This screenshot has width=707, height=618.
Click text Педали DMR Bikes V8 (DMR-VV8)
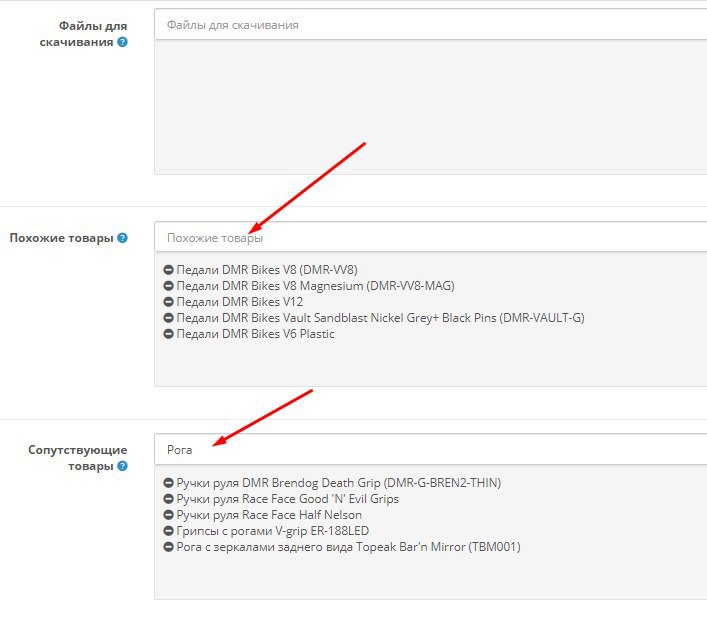pos(267,270)
